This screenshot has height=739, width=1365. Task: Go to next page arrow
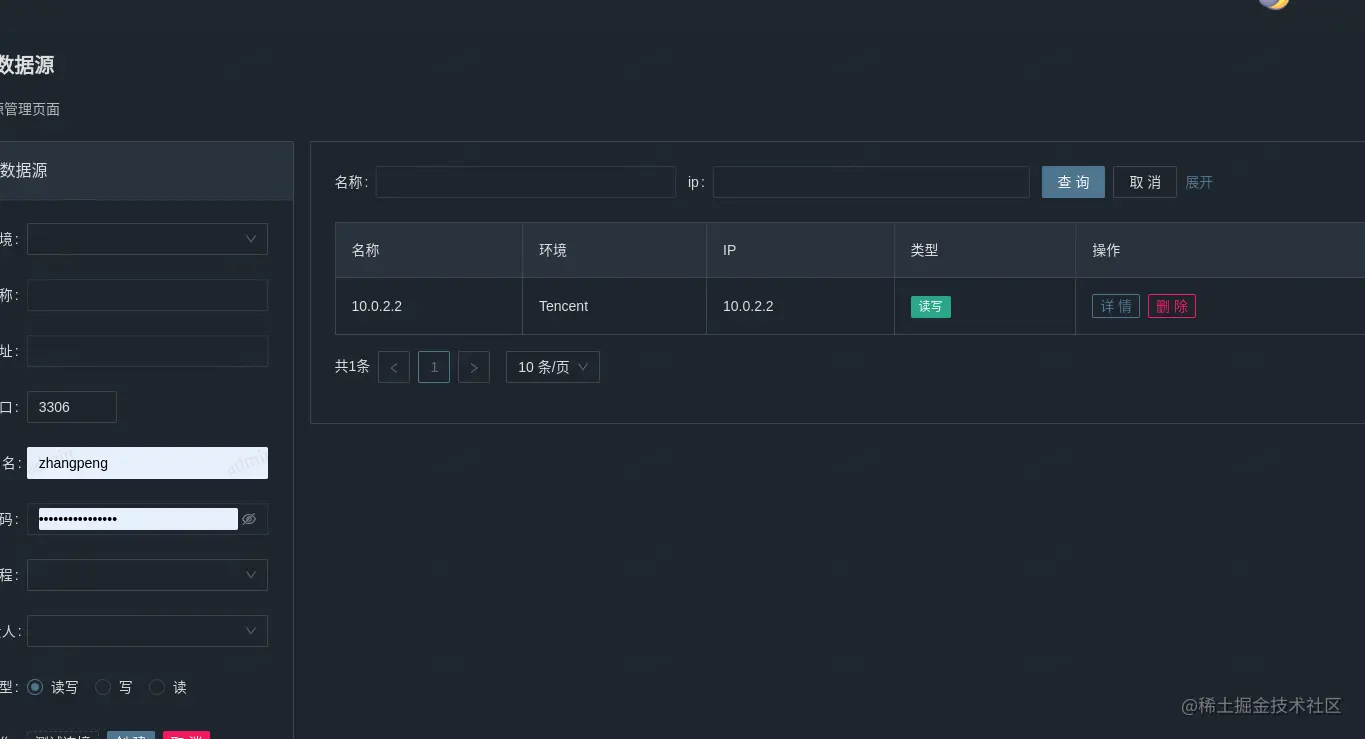tap(474, 367)
